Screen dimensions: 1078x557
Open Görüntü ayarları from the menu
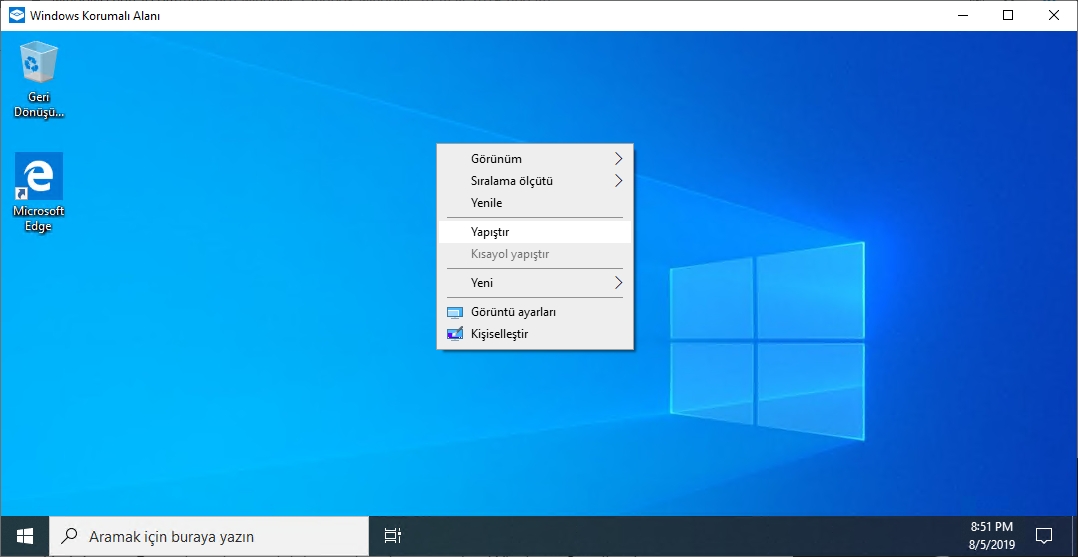[x=535, y=312]
